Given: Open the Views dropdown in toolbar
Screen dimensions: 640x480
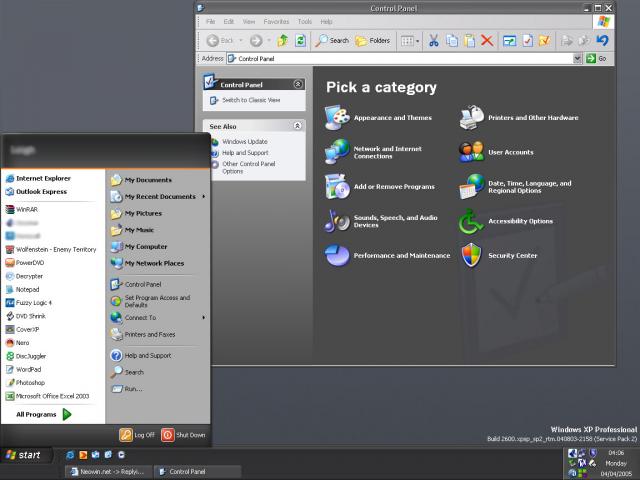Looking at the screenshot, I should pyautogui.click(x=410, y=40).
